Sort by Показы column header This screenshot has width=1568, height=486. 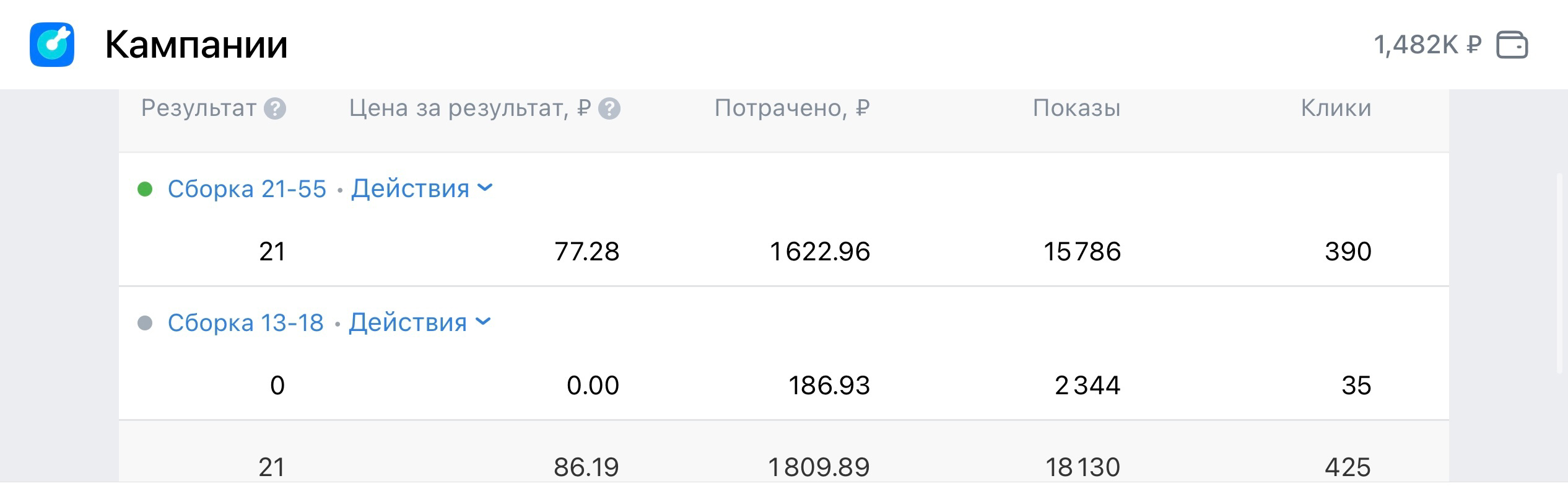1076,108
